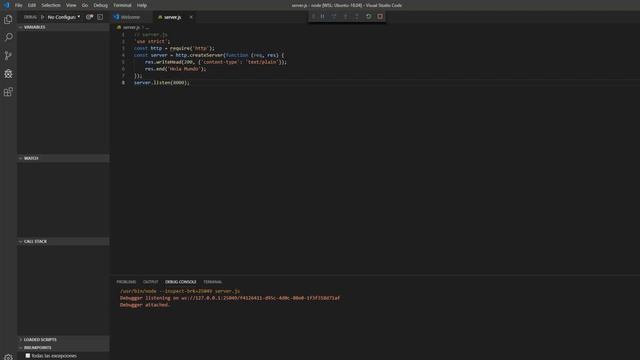
Task: Pause the running debug session
Action: pyautogui.click(x=322, y=16)
